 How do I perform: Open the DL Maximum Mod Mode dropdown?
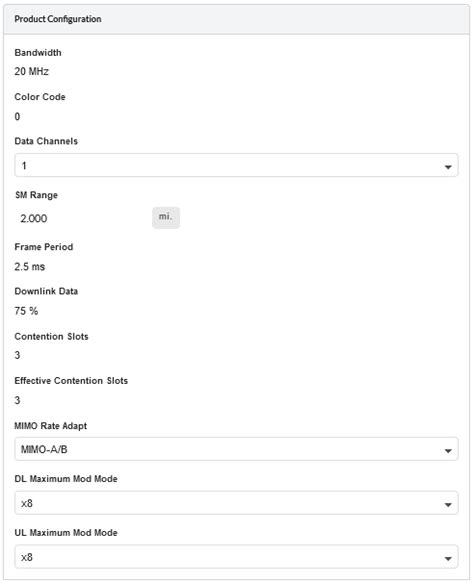coord(236,503)
